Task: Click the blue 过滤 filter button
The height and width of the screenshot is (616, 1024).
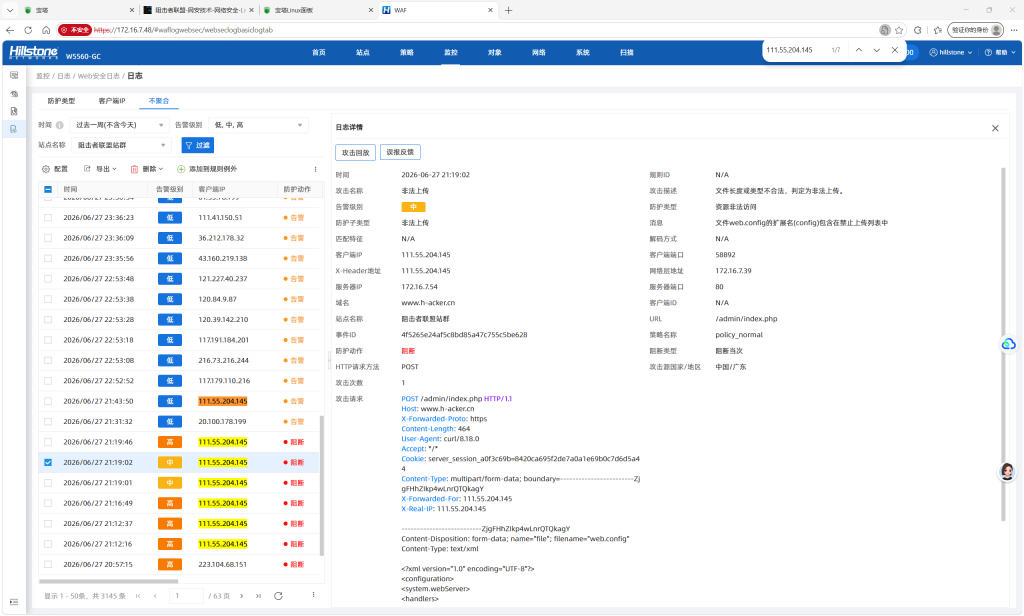Action: 198,145
